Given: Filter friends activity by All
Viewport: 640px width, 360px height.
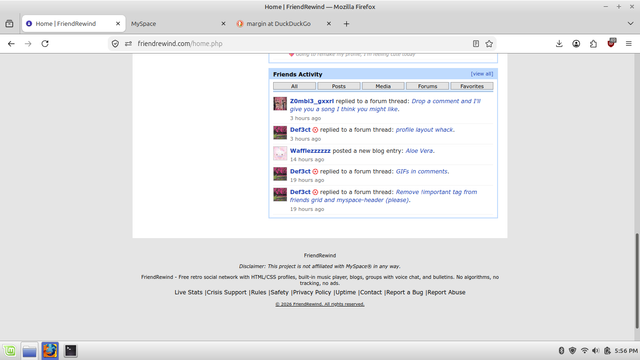Looking at the screenshot, I should point(294,86).
